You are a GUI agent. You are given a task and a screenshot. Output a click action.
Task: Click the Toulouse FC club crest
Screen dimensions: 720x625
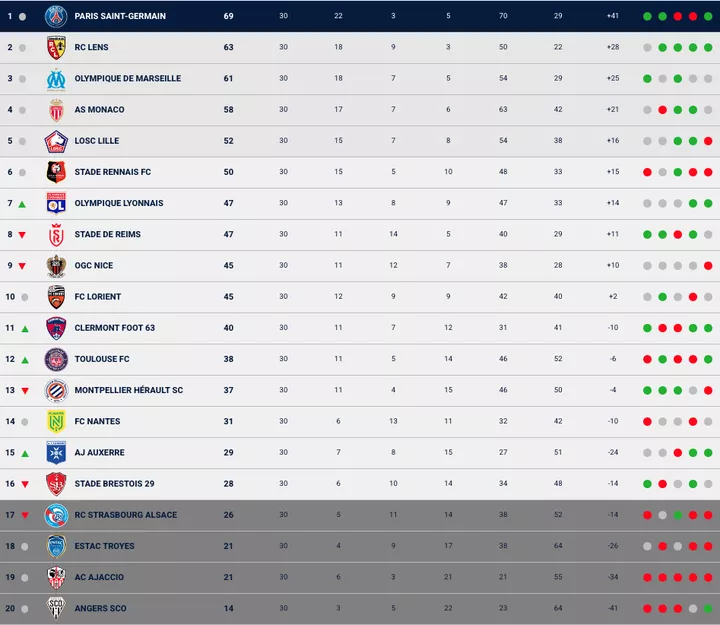tap(55, 359)
